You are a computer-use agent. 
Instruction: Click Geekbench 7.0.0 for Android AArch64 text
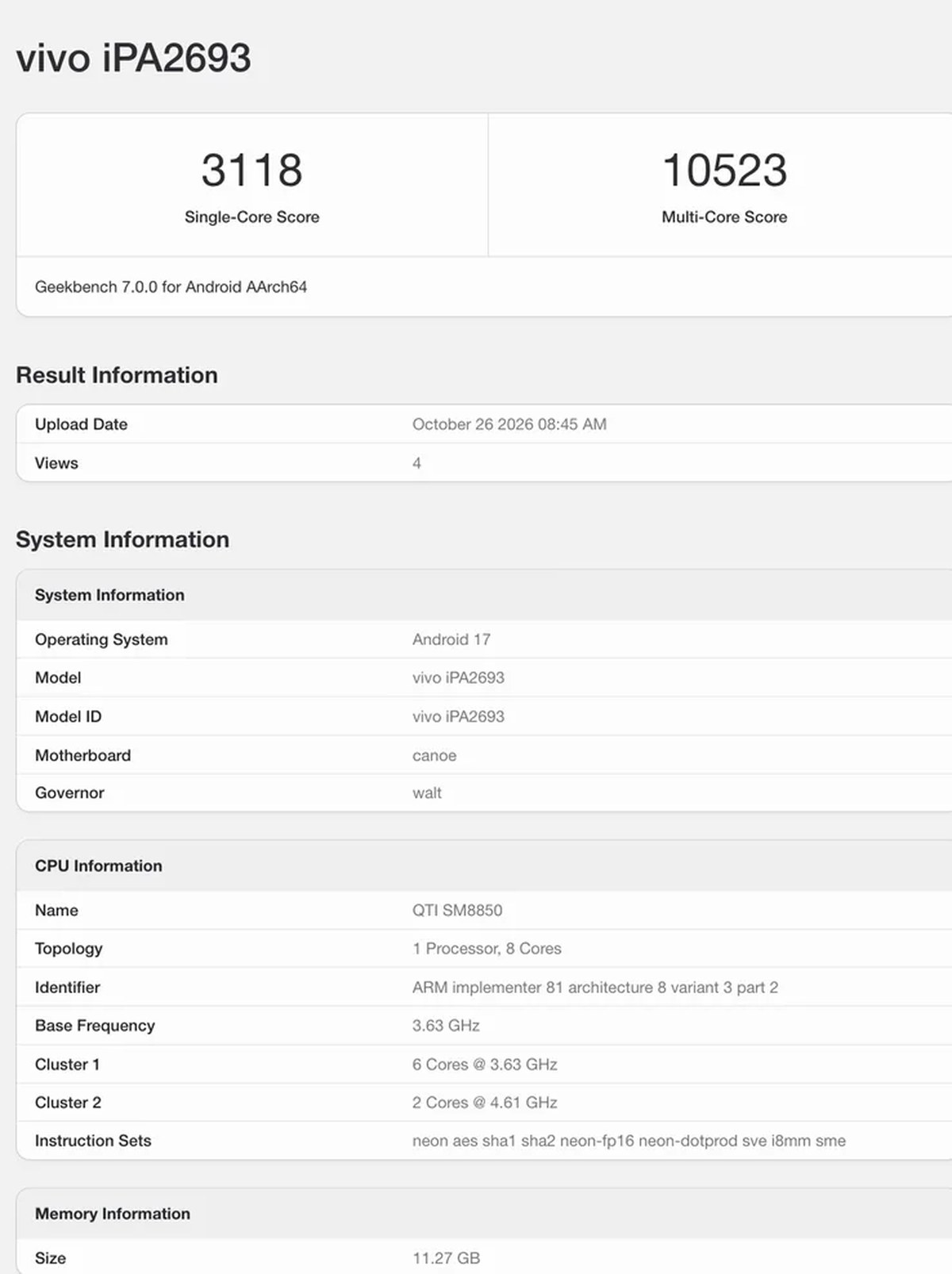click(171, 286)
